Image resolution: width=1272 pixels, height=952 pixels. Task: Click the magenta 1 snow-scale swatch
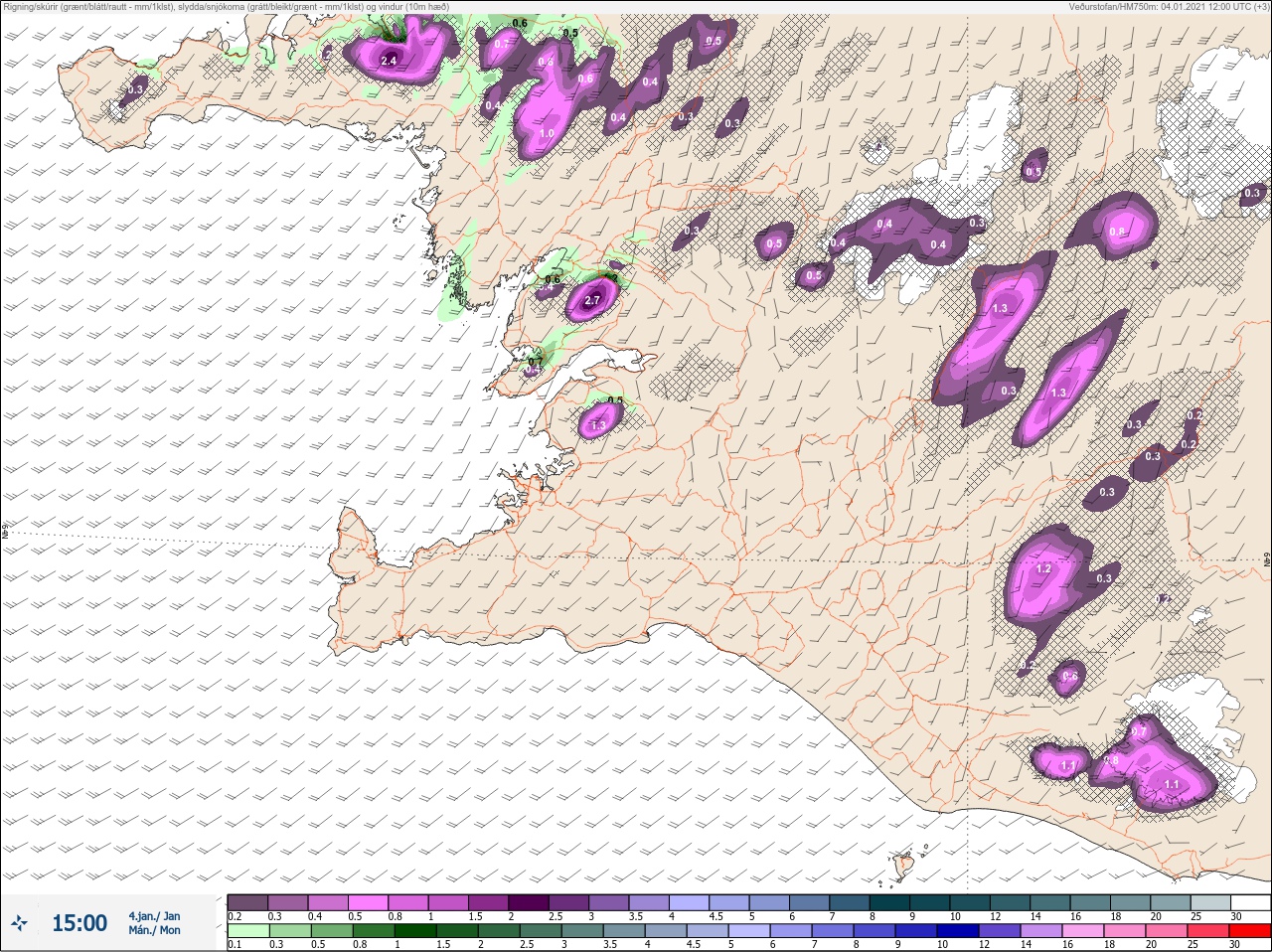(448, 901)
